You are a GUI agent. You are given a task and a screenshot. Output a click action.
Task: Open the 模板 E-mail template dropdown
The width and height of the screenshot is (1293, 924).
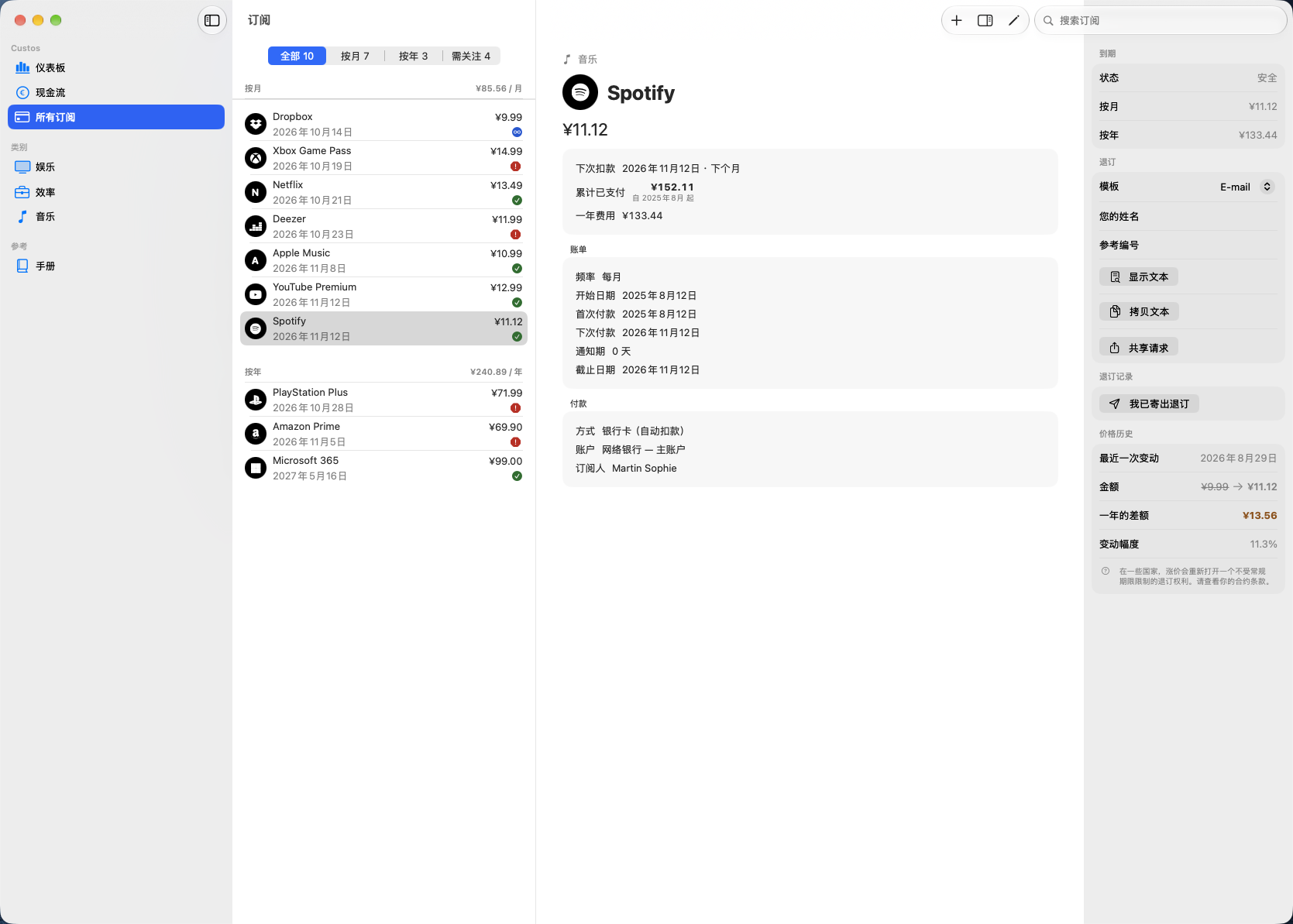[x=1247, y=187]
